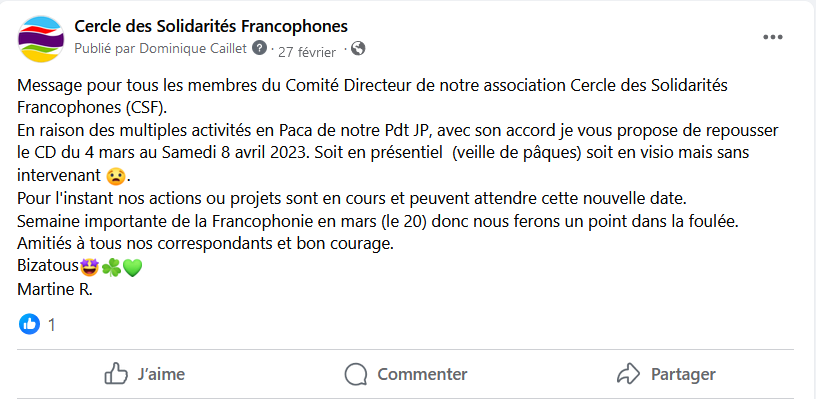Click the curved arrow Partager icon

coord(628,374)
